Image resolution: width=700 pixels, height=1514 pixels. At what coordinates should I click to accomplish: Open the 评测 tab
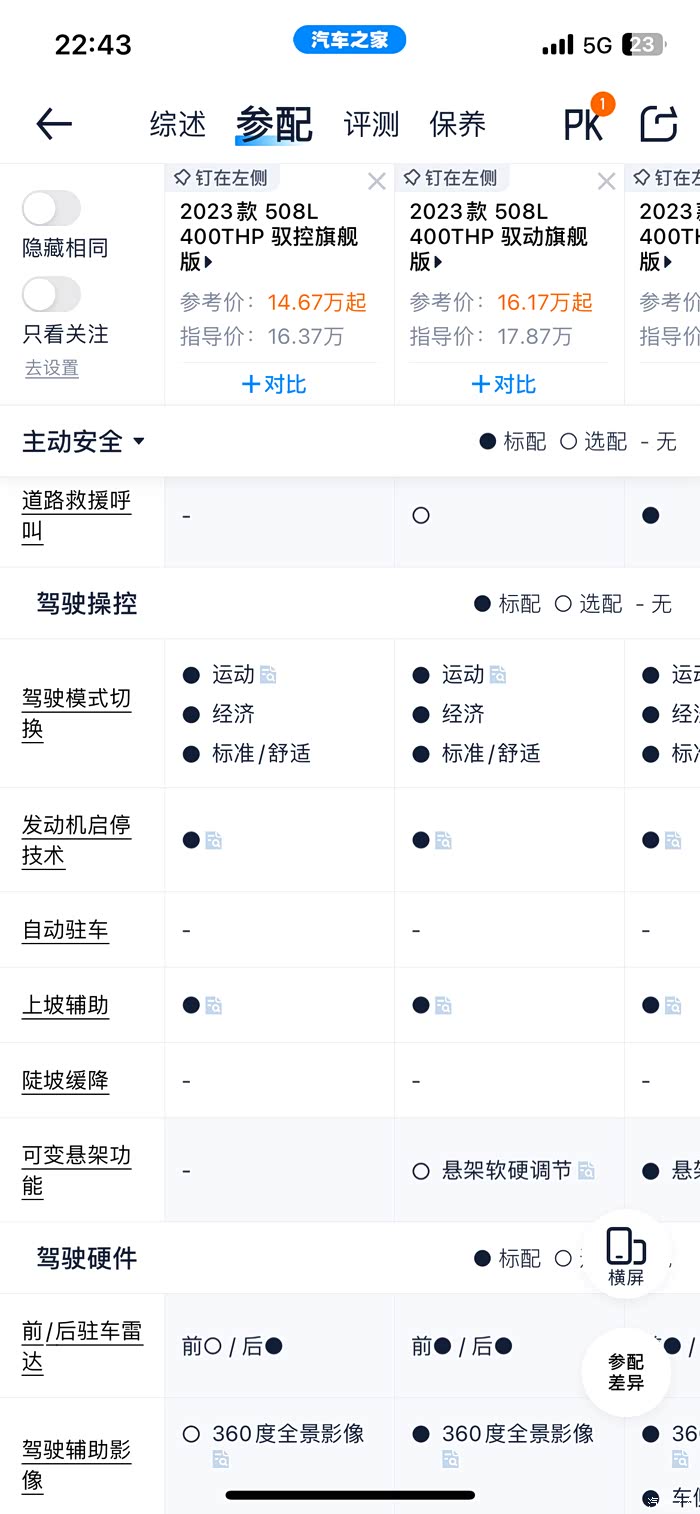click(371, 124)
